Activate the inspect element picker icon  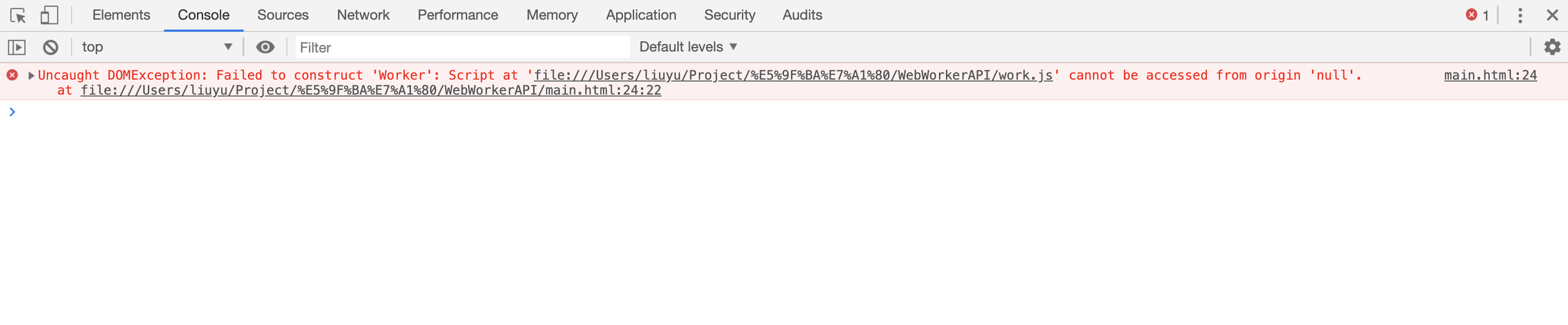(x=18, y=15)
